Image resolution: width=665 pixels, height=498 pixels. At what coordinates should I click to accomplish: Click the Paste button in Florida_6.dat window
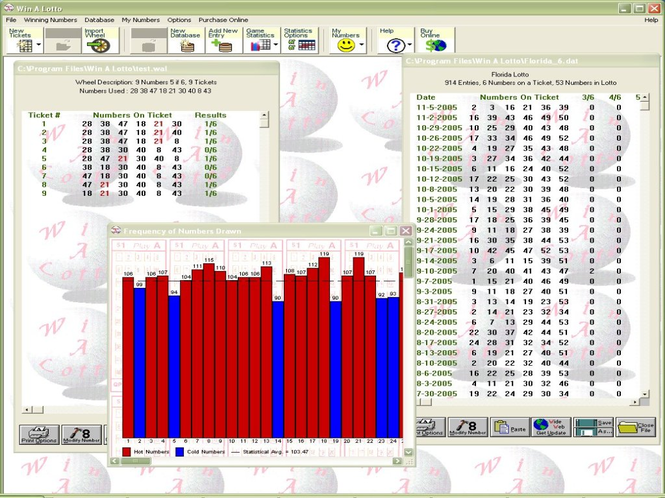(510, 427)
